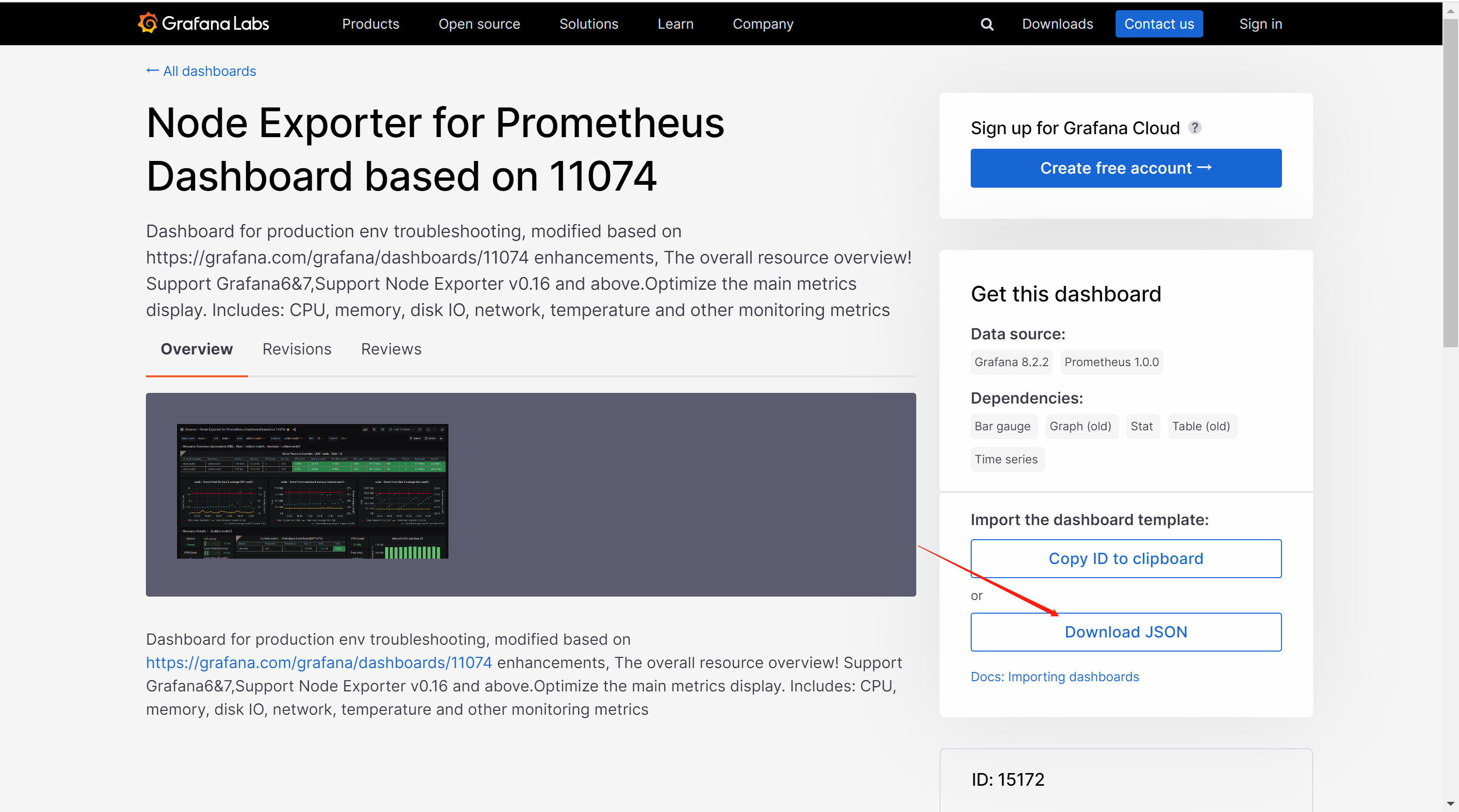Screen dimensions: 1459x812
Task: Click the Contact us button
Action: 1159,24
